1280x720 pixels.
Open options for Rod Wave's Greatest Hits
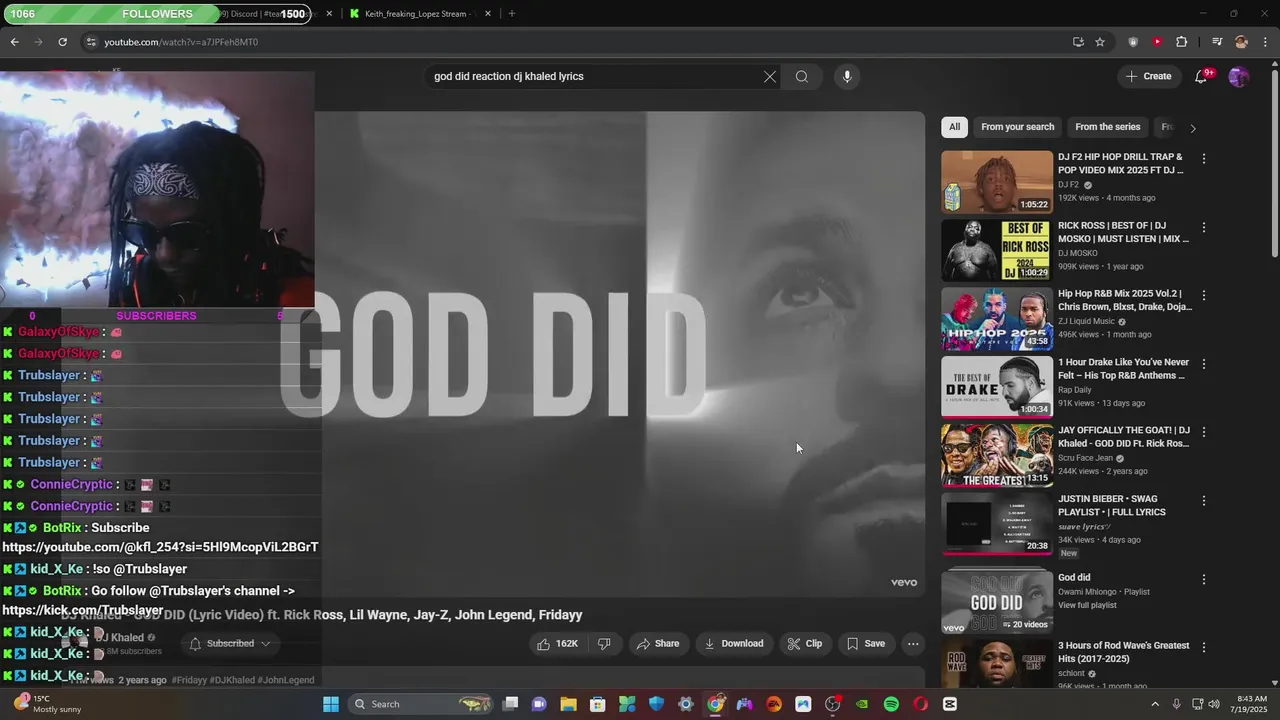[x=1204, y=647]
